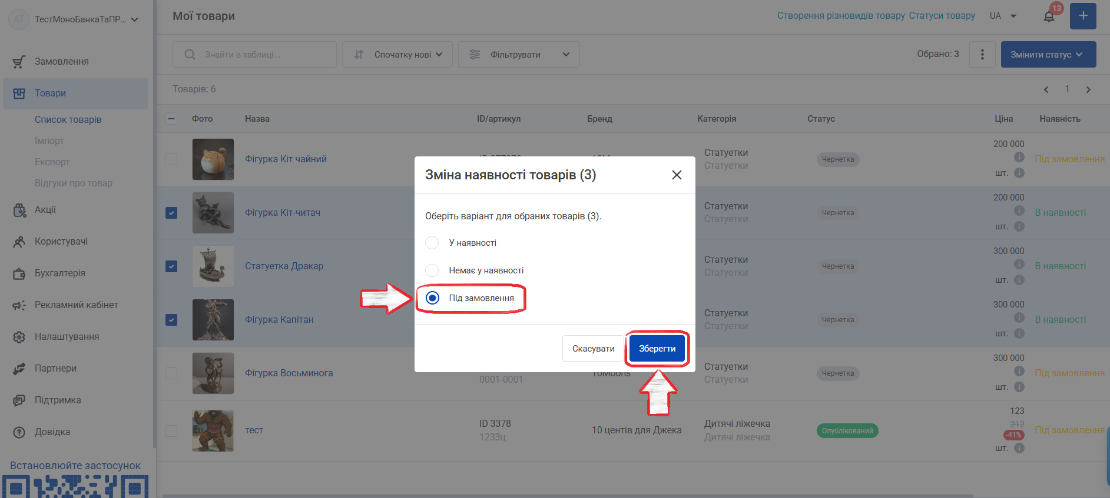Click the sort arrows icon beside Спочатку нові
The height and width of the screenshot is (498, 1110).
click(x=358, y=55)
